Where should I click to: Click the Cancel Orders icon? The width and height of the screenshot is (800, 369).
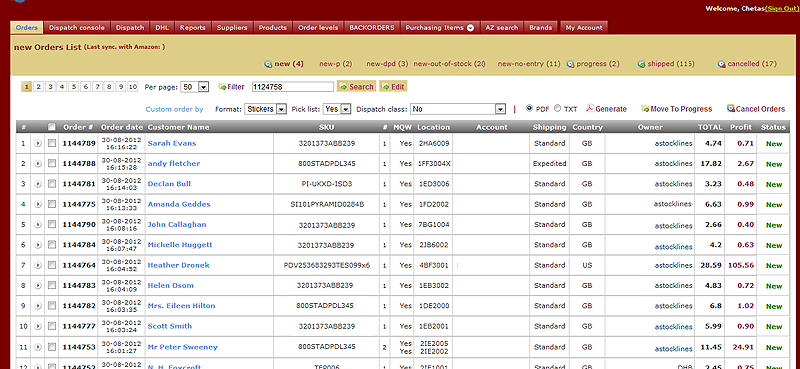tap(731, 109)
